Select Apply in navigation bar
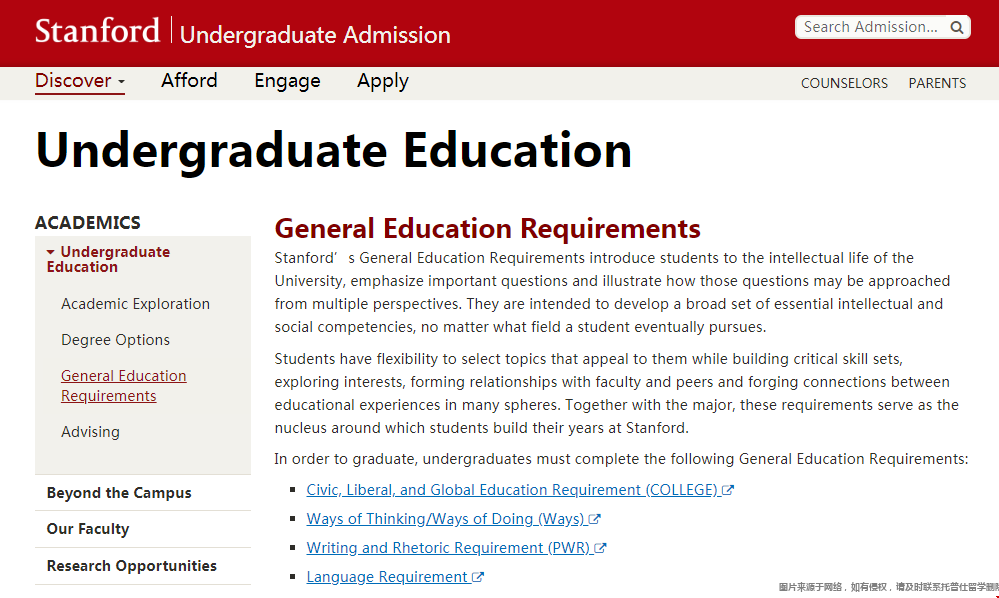 coord(383,81)
